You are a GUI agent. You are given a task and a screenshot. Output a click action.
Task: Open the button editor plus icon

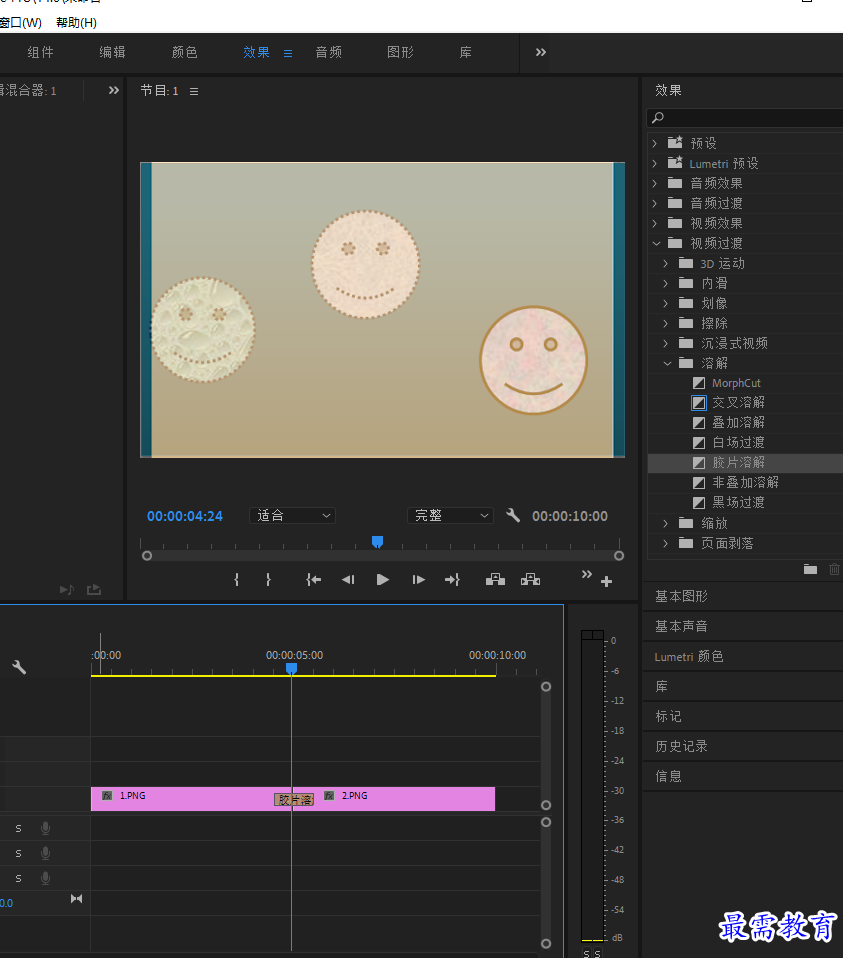point(606,582)
